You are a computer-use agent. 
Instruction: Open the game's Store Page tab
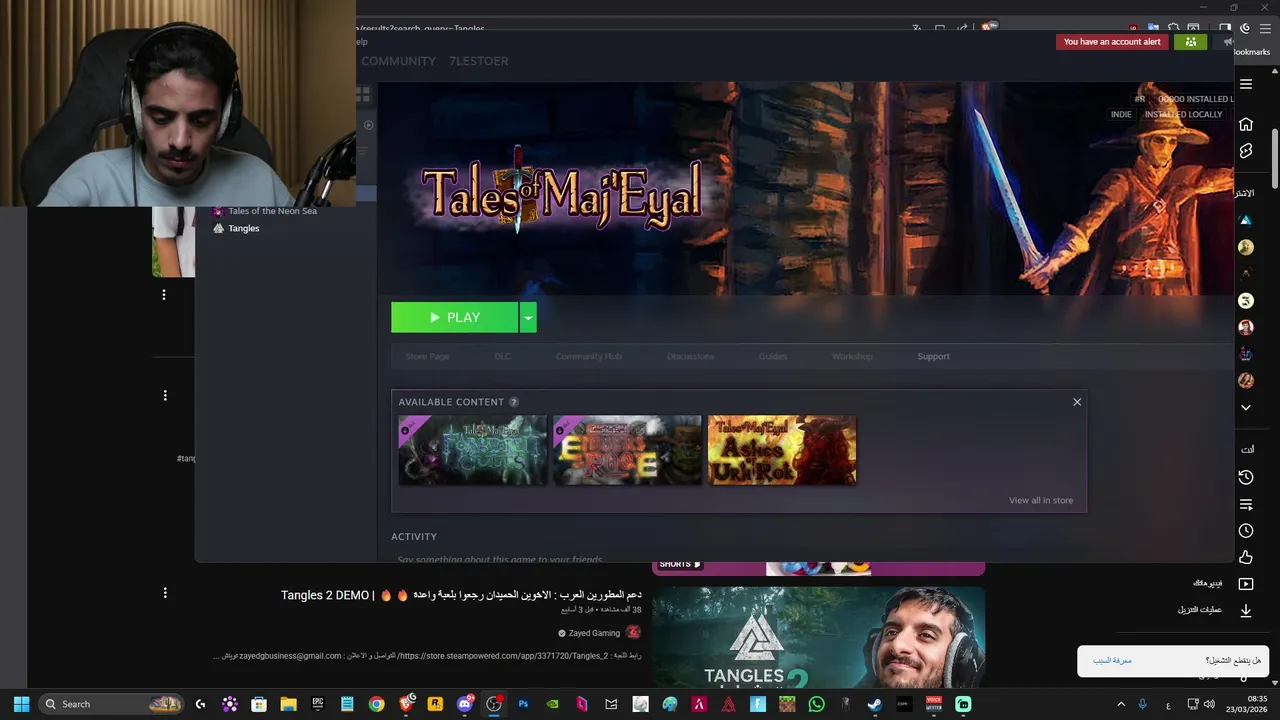coord(427,356)
